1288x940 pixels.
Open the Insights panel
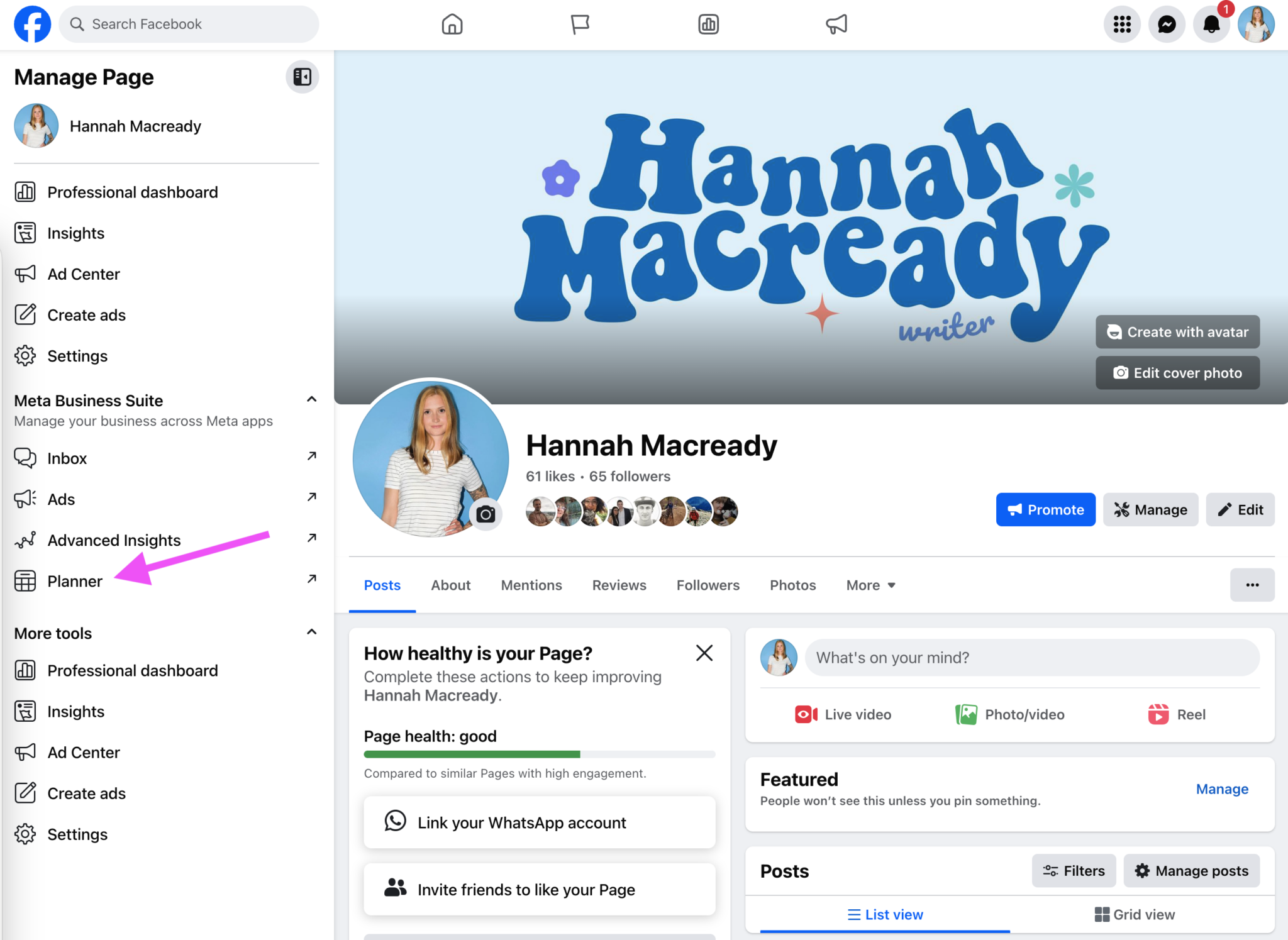[75, 233]
